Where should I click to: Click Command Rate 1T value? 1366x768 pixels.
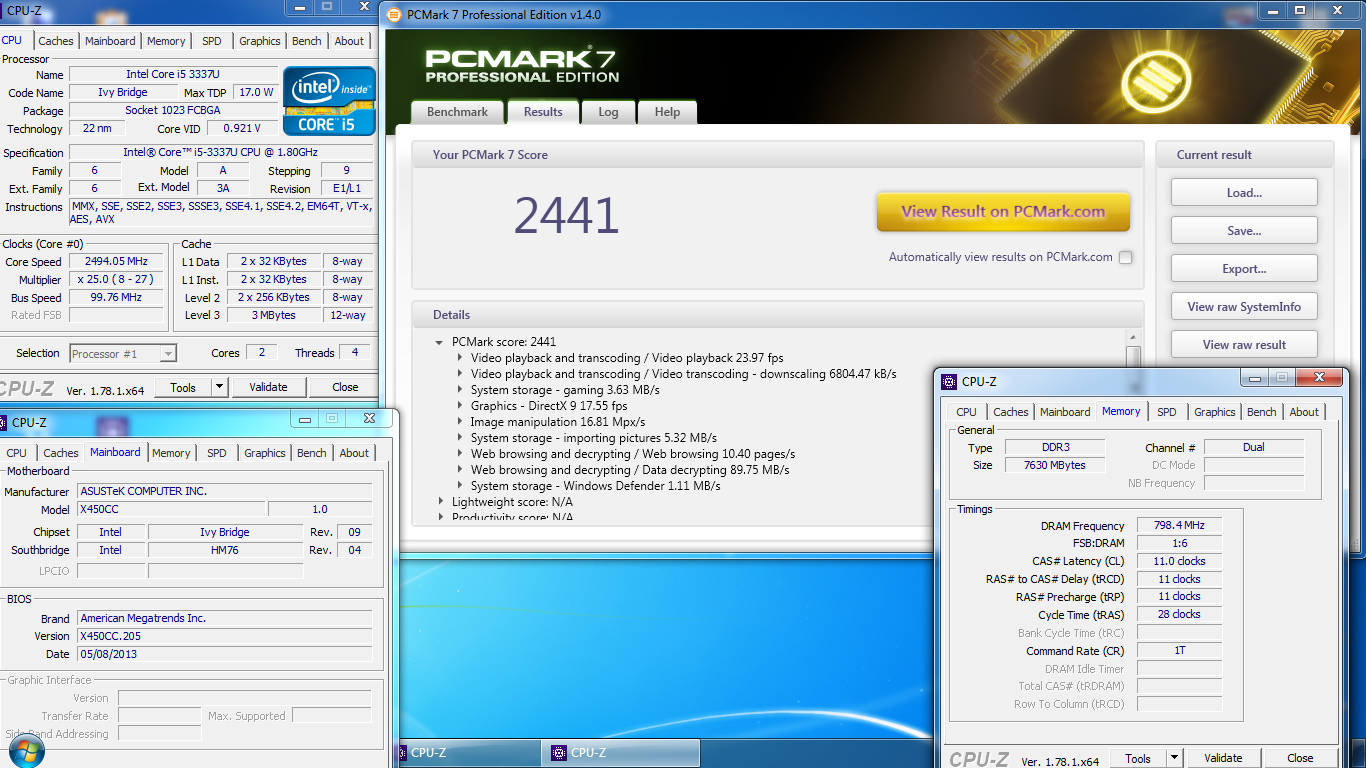(x=1179, y=651)
